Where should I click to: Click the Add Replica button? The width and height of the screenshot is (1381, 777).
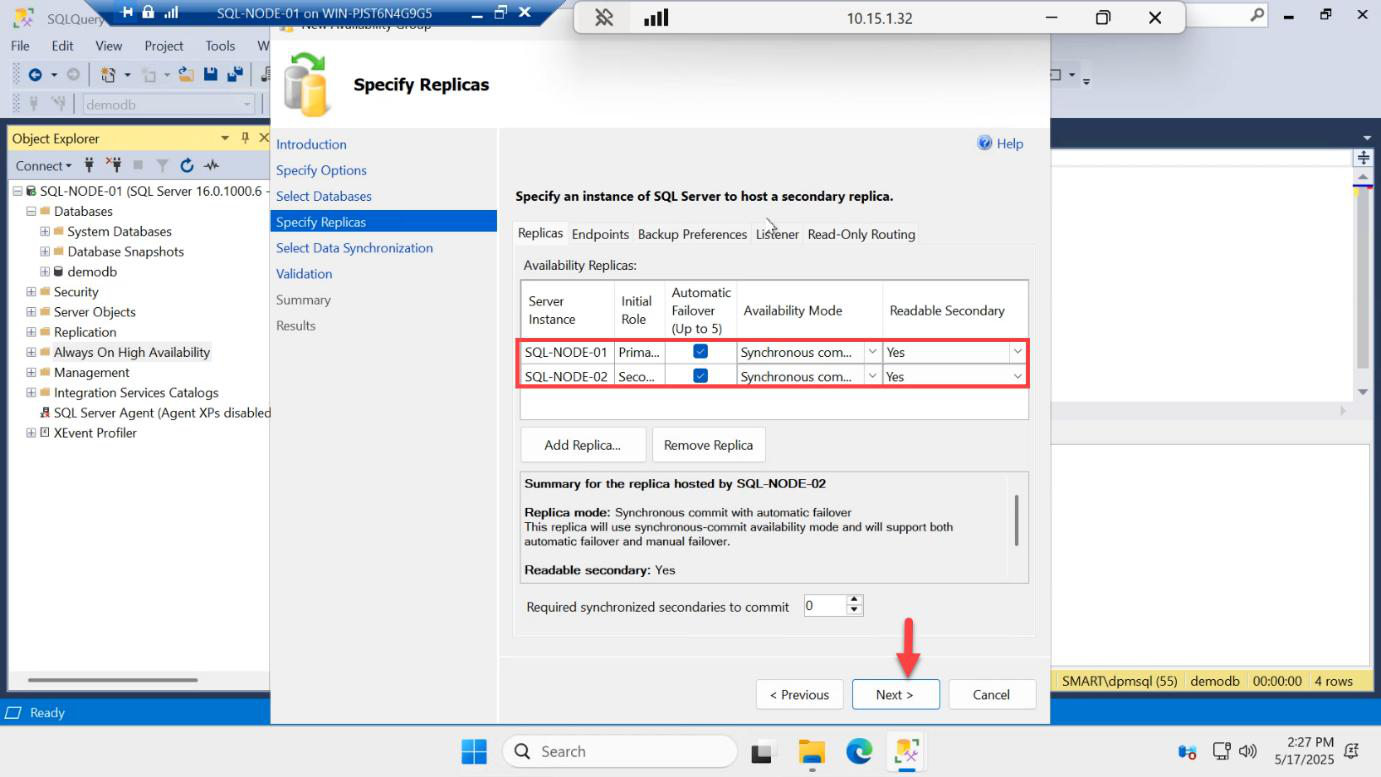[x=582, y=445]
